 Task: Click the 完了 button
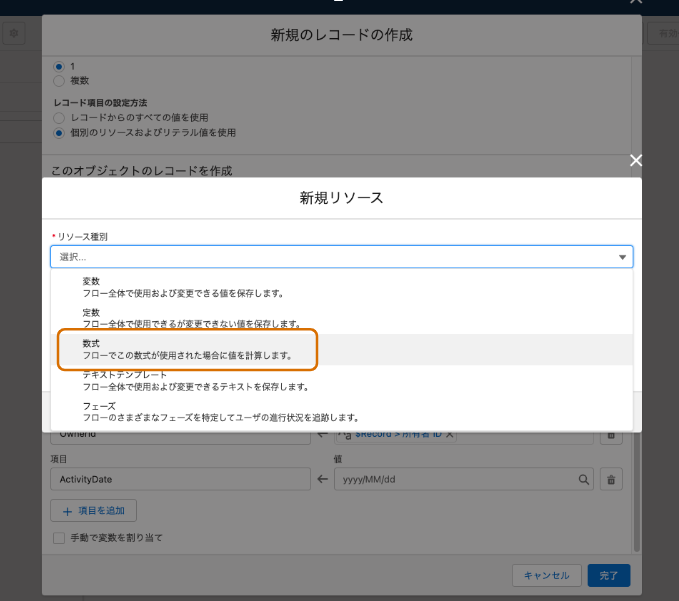[x=609, y=575]
